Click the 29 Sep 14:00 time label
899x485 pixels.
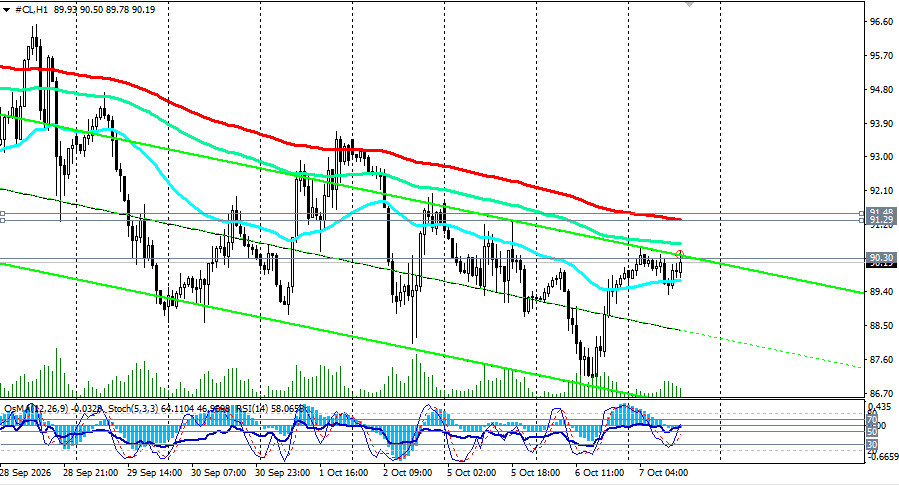pyautogui.click(x=154, y=473)
